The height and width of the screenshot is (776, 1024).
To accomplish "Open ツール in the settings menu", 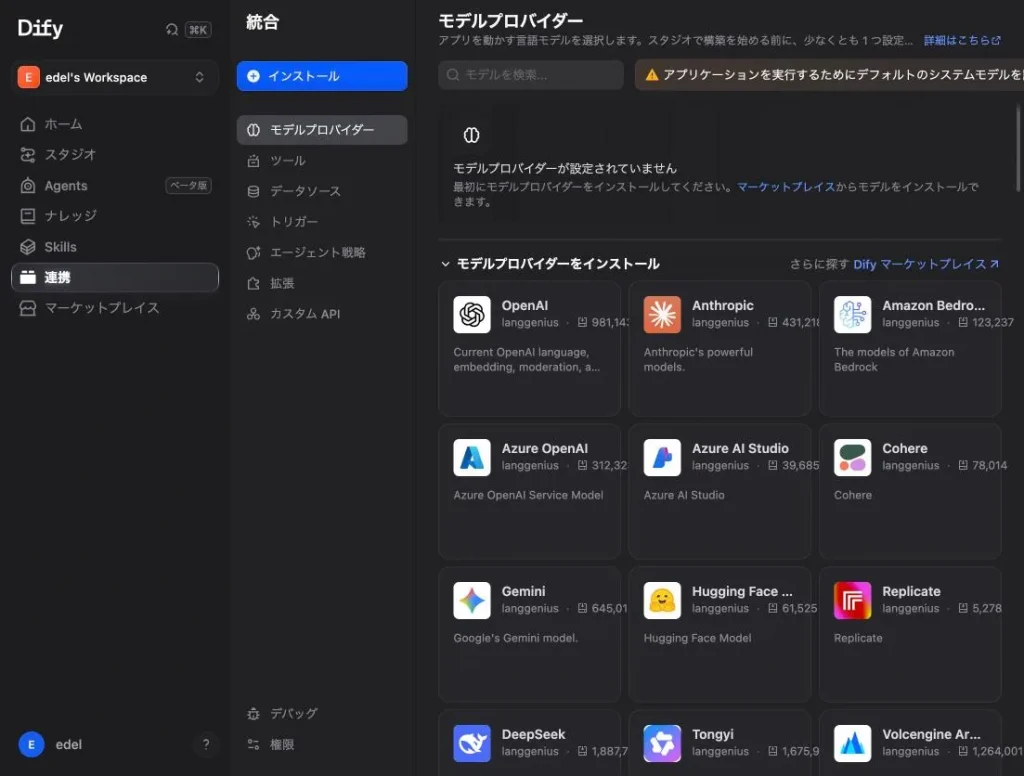I will pos(322,161).
